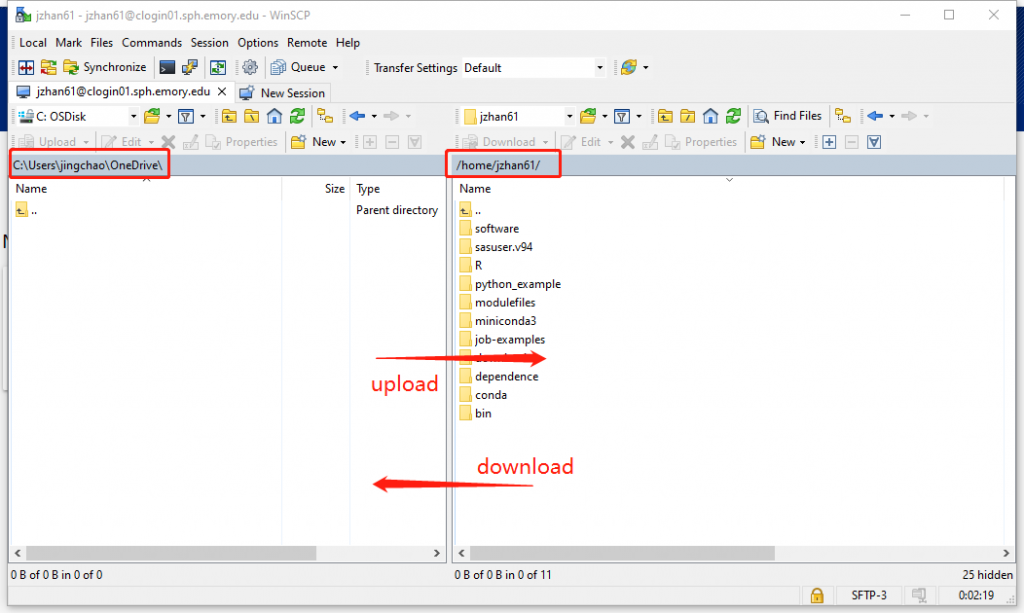This screenshot has height=613, width=1024.
Task: Select the software folder
Action: 489,228
